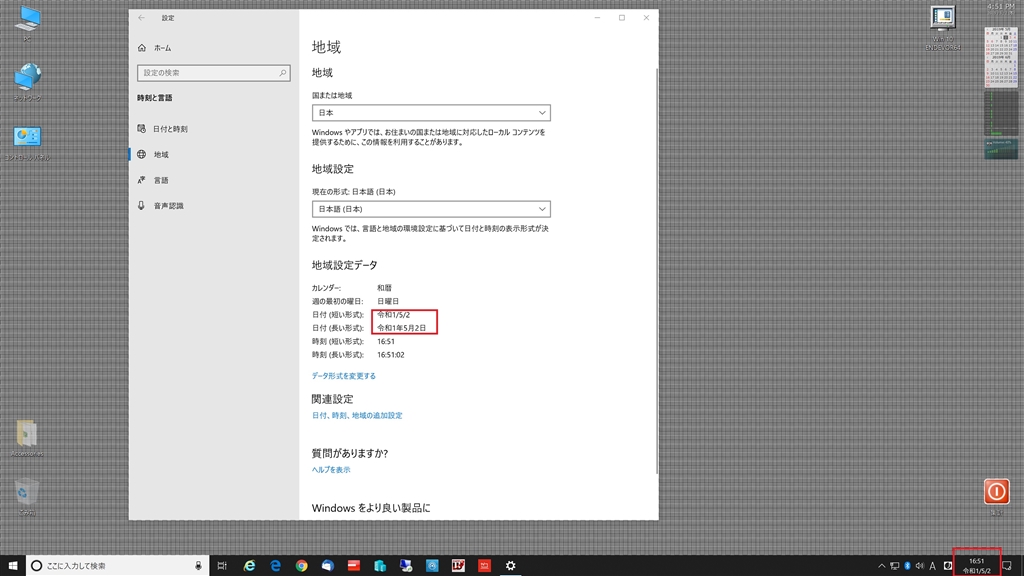
Task: Click the settings search field
Action: click(214, 73)
